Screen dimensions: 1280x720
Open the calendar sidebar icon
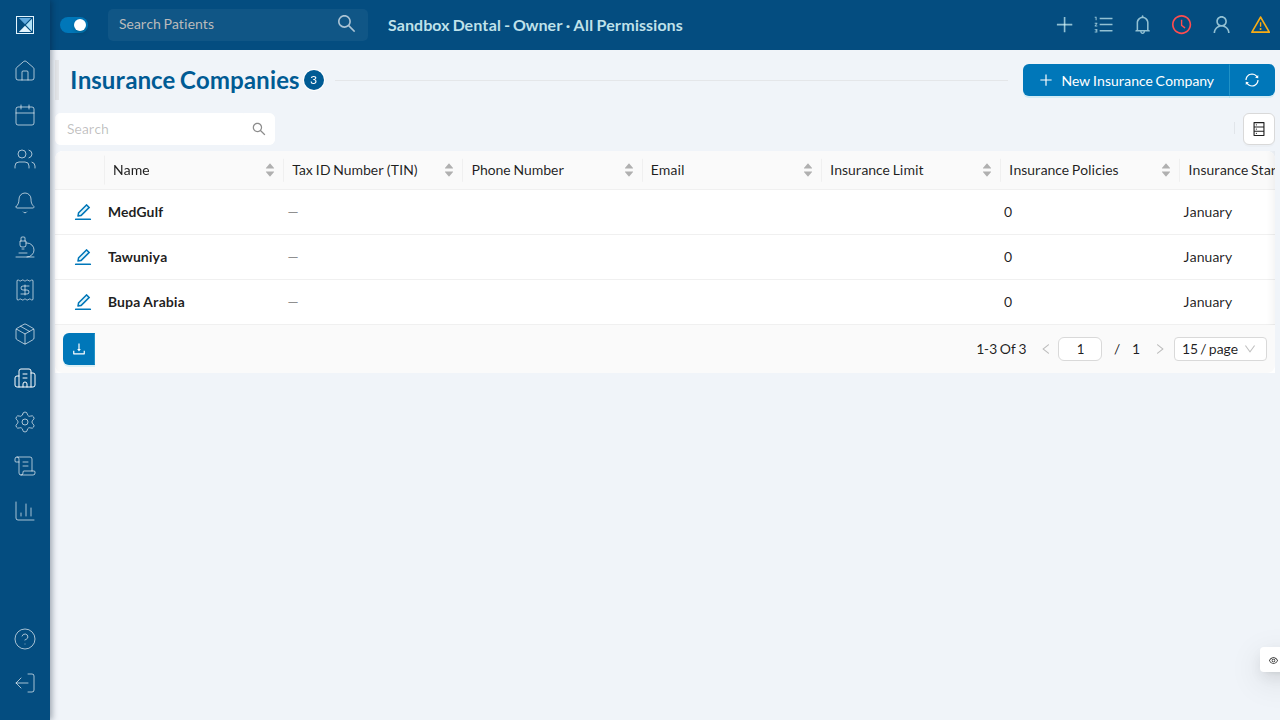(x=25, y=115)
